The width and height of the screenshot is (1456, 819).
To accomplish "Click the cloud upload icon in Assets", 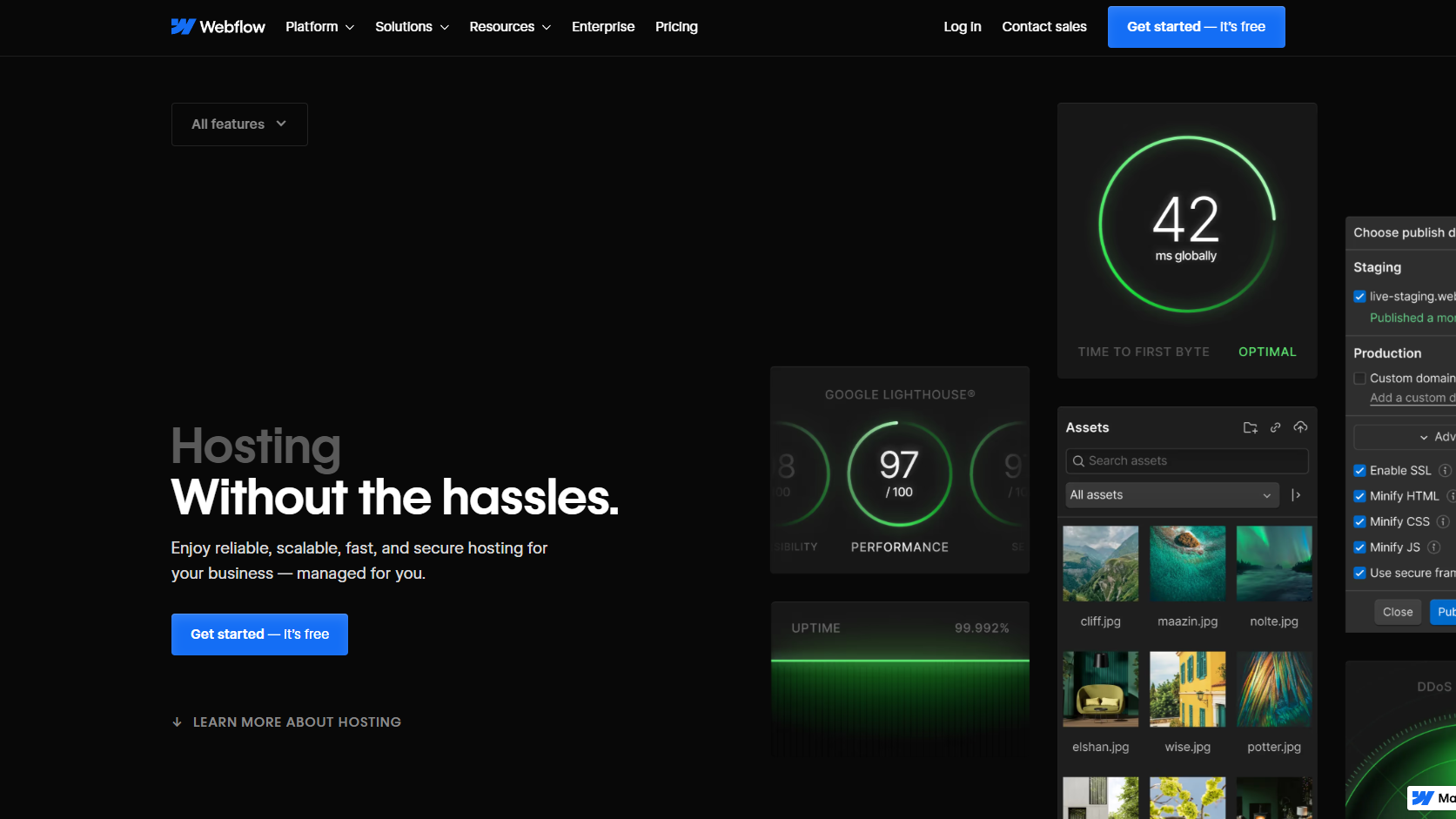I will coord(1300,427).
